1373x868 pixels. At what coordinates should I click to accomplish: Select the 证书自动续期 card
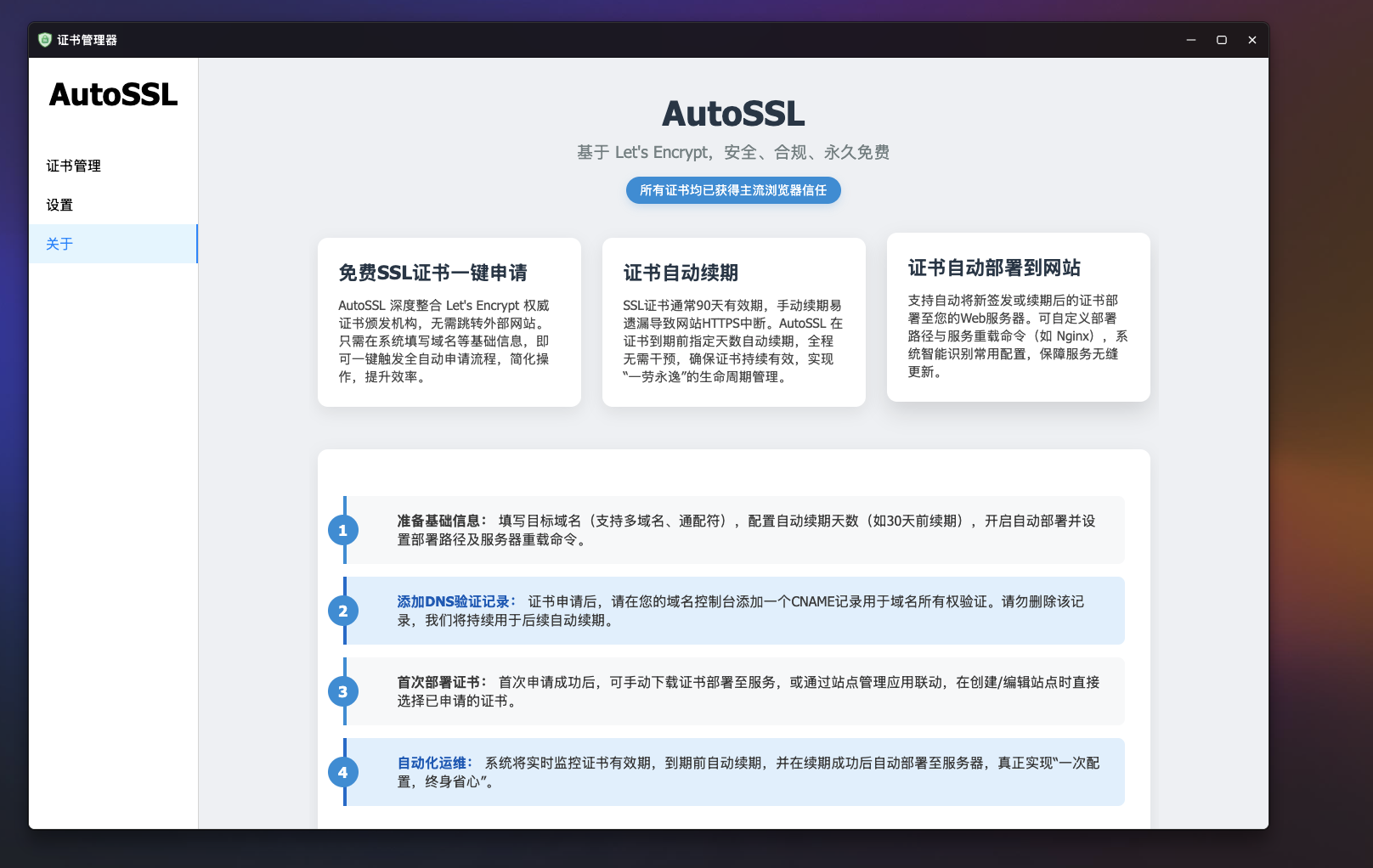point(734,322)
